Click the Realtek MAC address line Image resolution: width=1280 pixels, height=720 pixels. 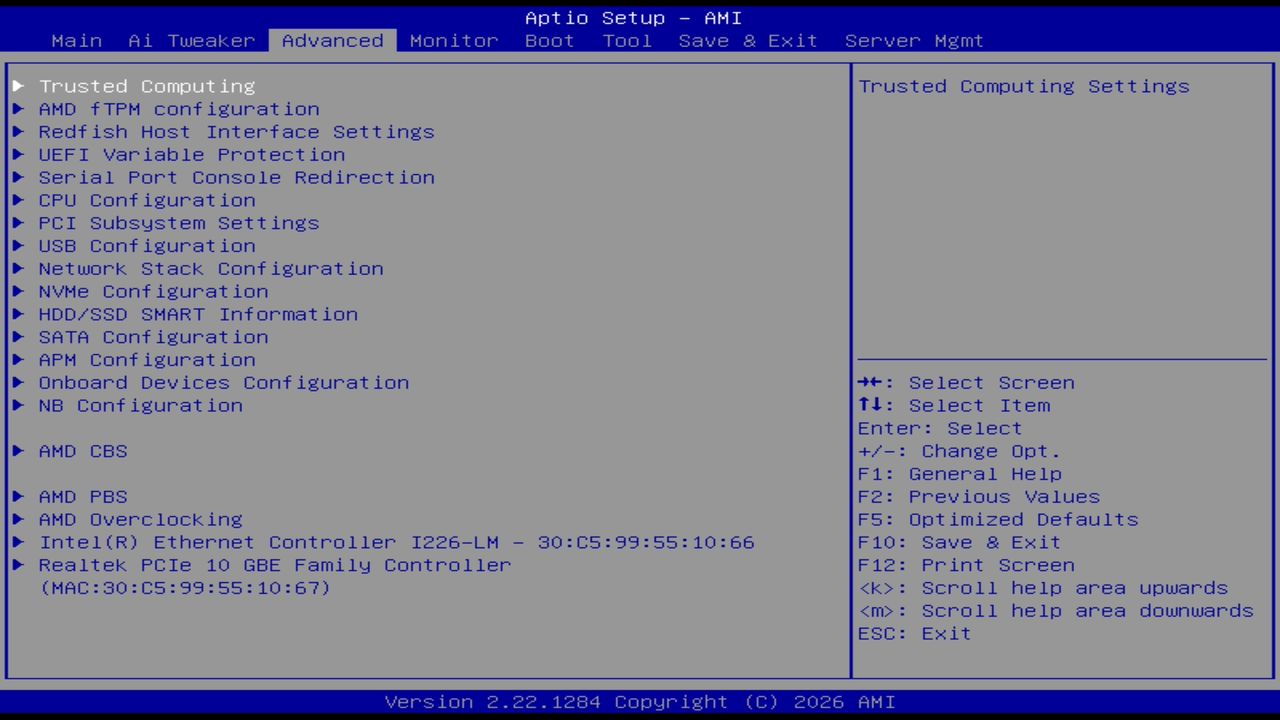tap(185, 588)
